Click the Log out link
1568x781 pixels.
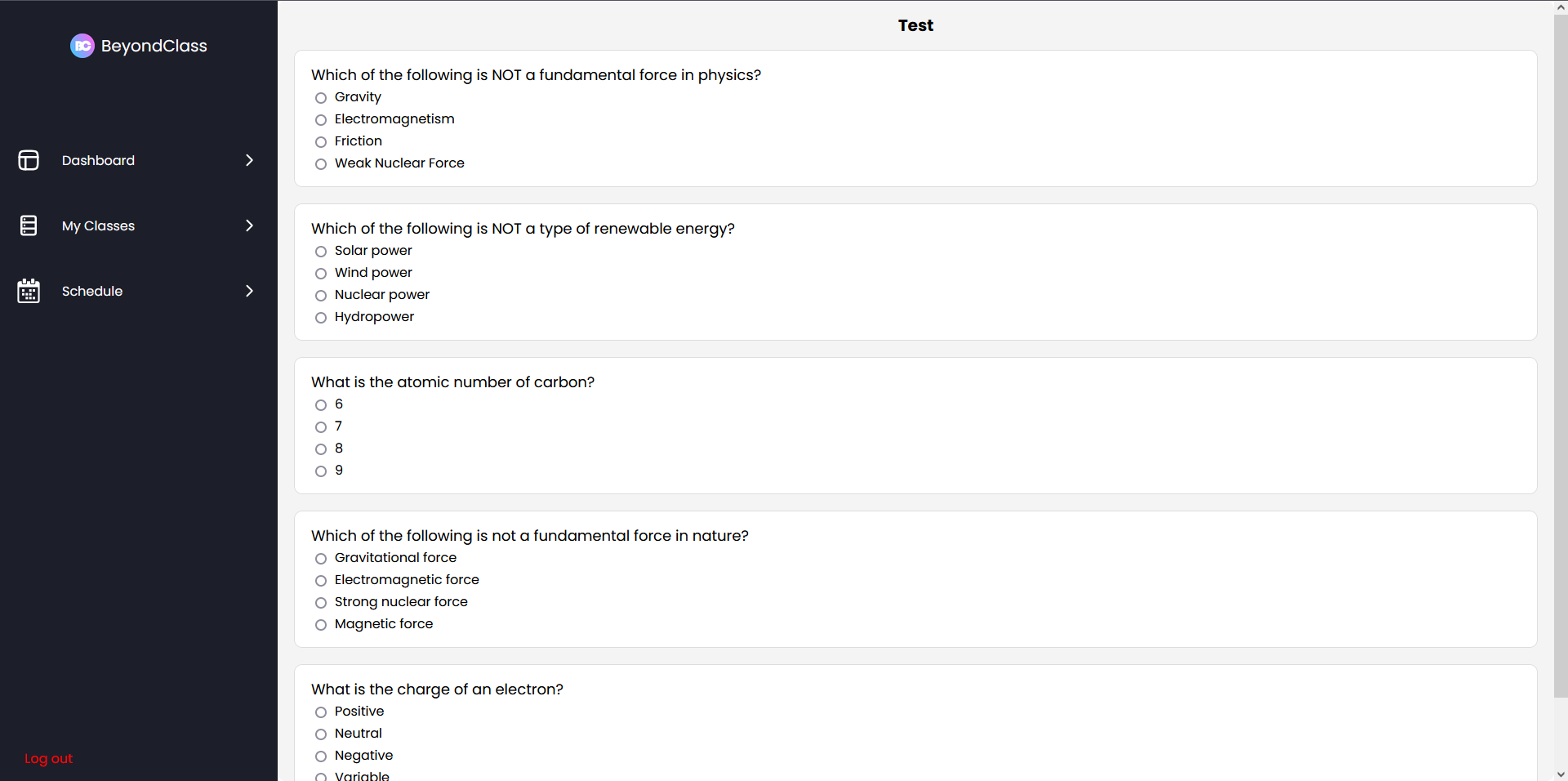[x=48, y=758]
